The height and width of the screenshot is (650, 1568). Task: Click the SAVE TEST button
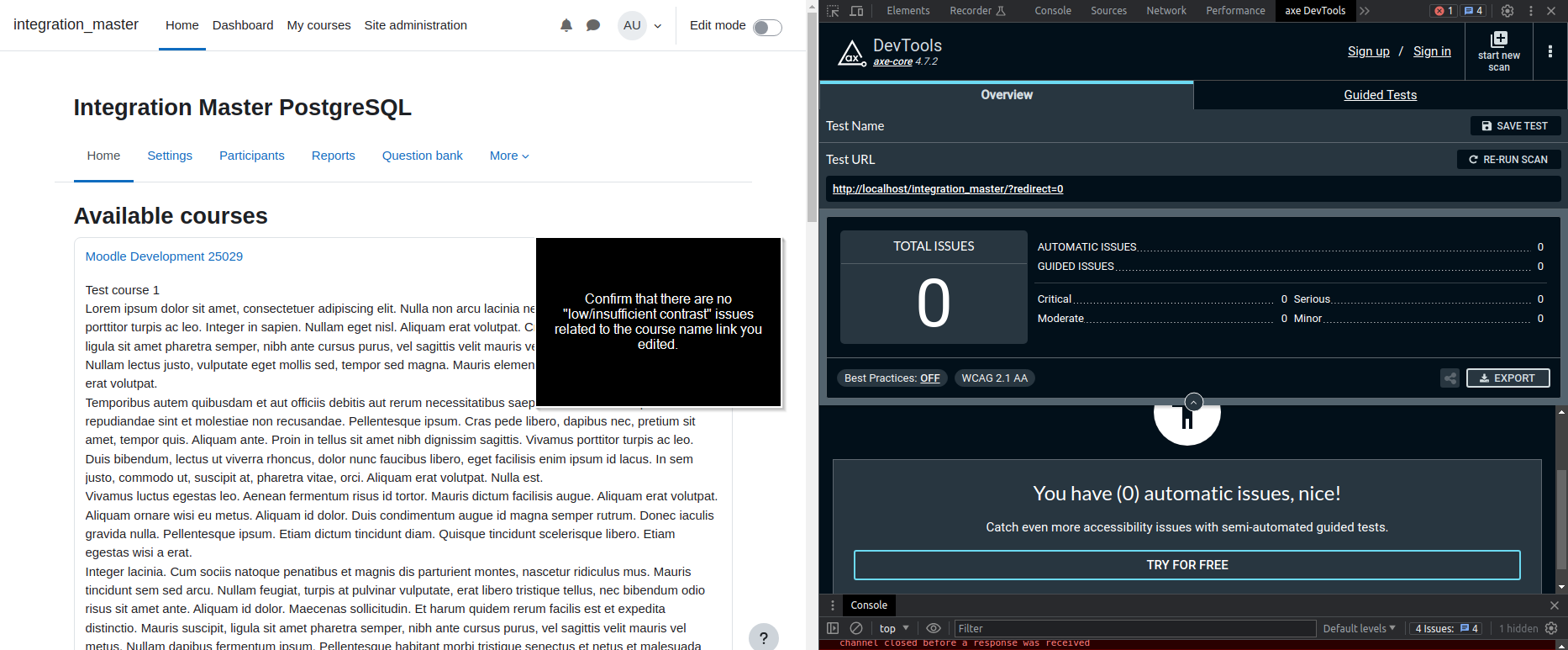pos(1515,126)
